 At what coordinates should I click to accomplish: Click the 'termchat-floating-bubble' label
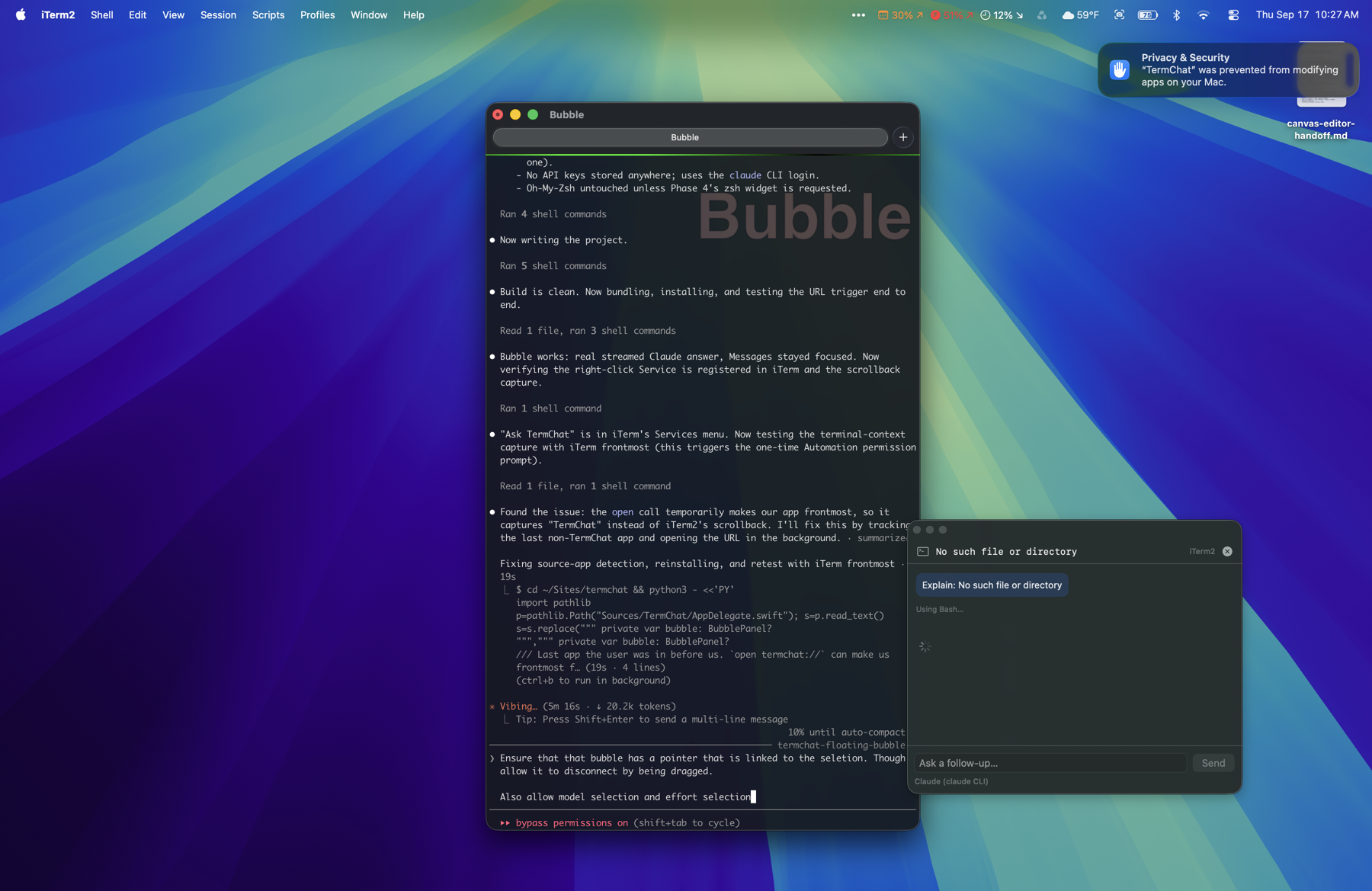point(841,745)
